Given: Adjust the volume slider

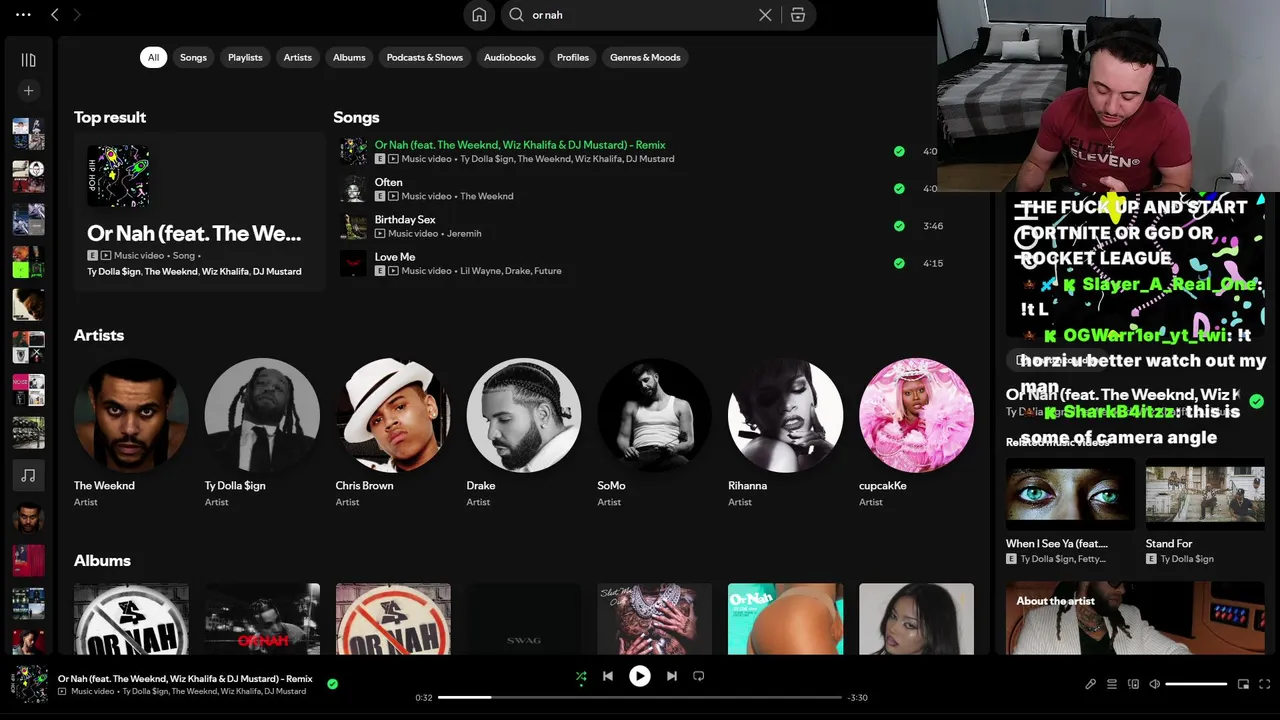Looking at the screenshot, I should tap(1196, 684).
